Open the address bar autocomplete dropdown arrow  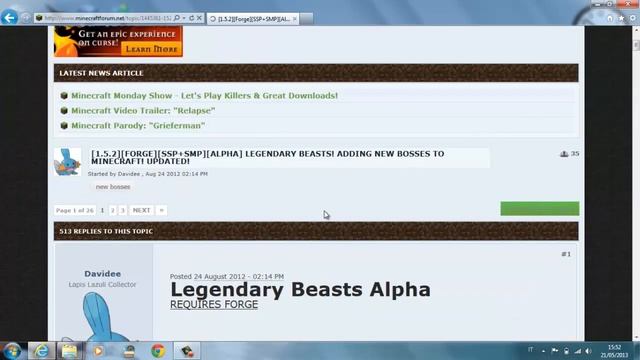point(184,18)
